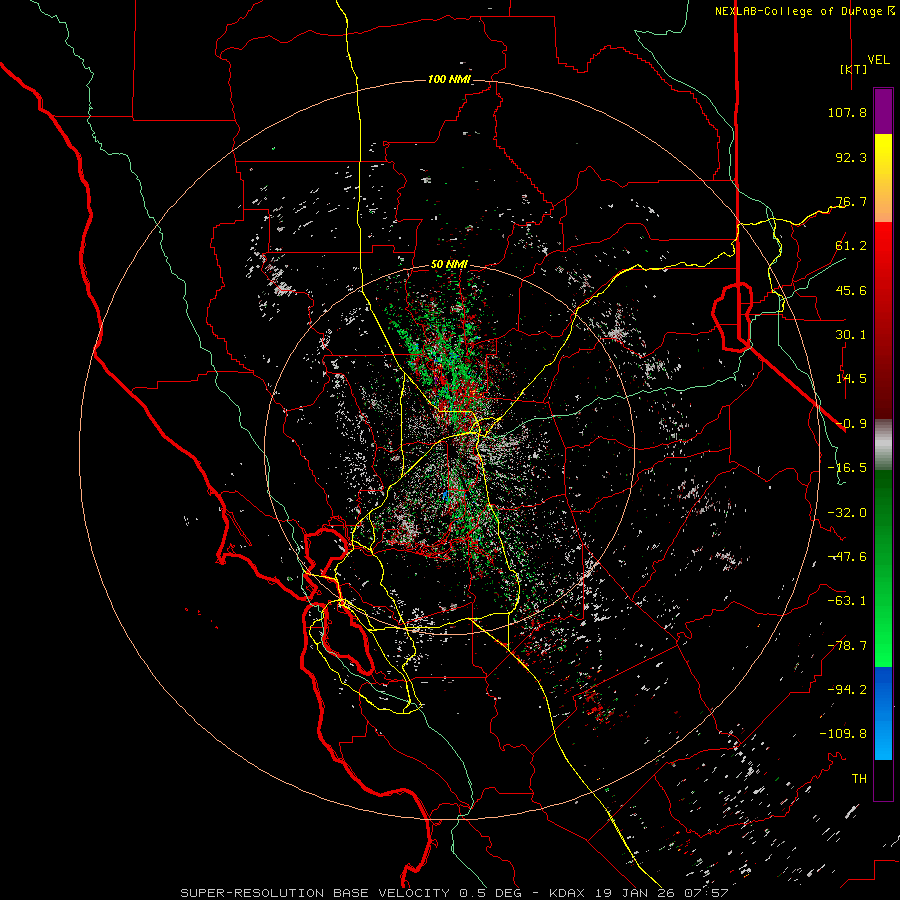
Task: Click the -94.2 legend value
Action: pos(847,689)
